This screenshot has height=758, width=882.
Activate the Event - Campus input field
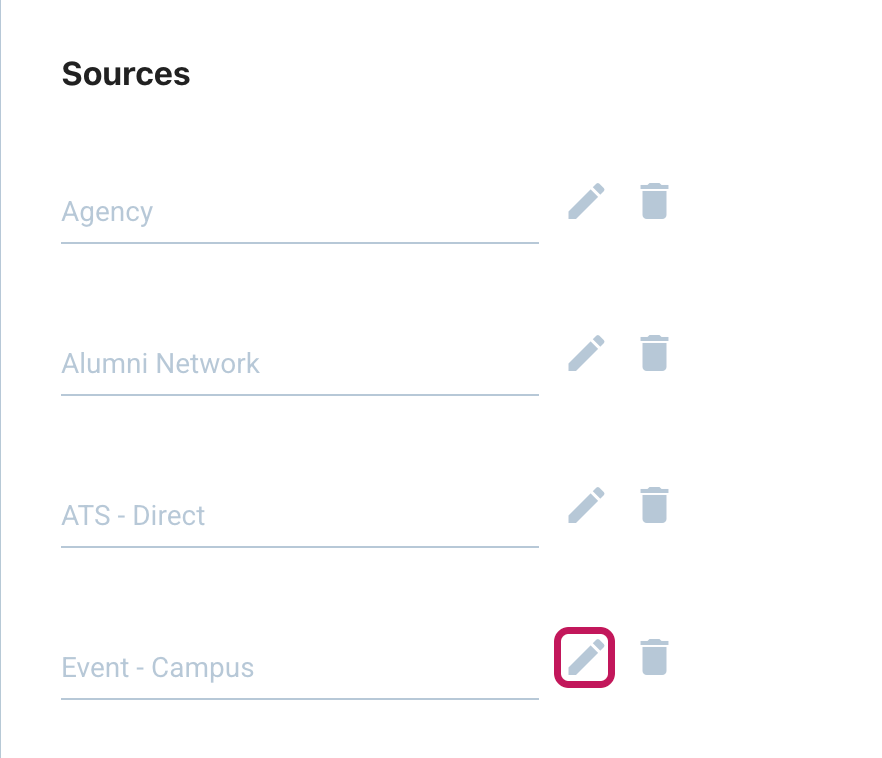click(x=300, y=668)
